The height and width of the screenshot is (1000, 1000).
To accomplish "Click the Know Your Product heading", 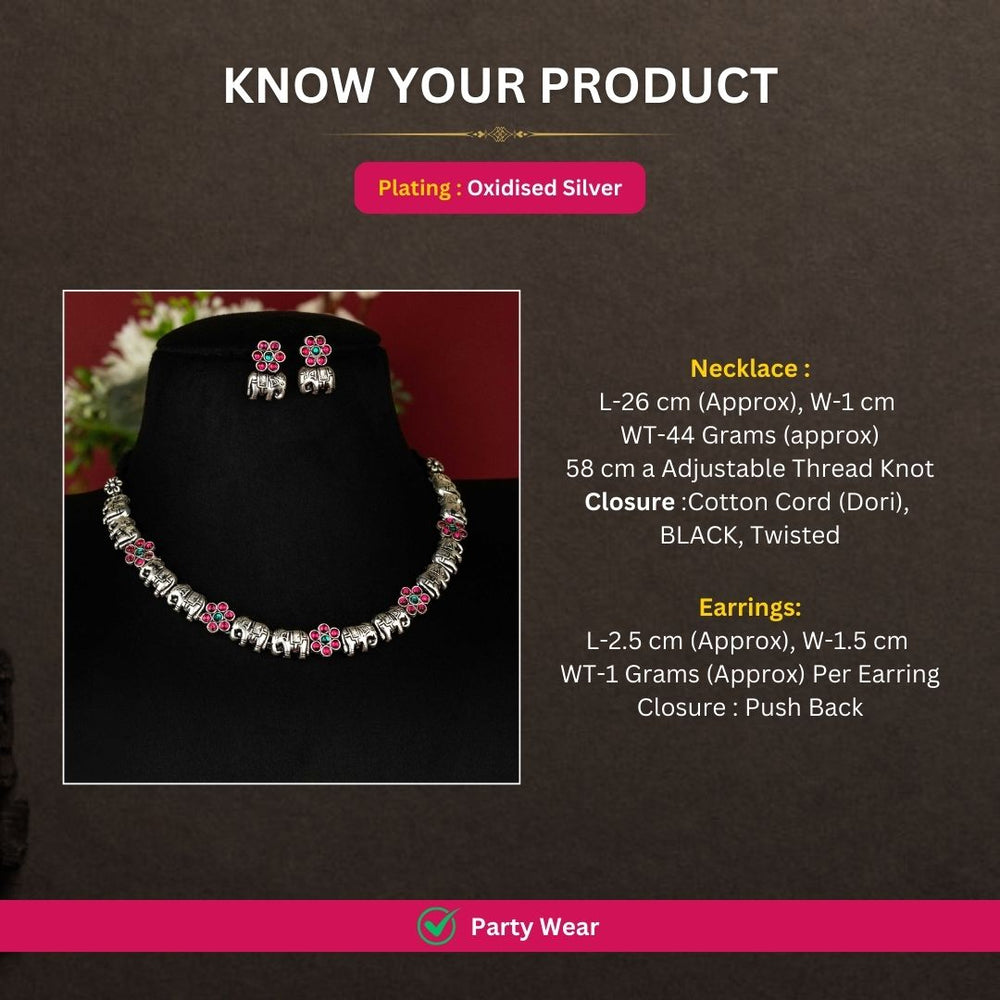I will coord(500,86).
